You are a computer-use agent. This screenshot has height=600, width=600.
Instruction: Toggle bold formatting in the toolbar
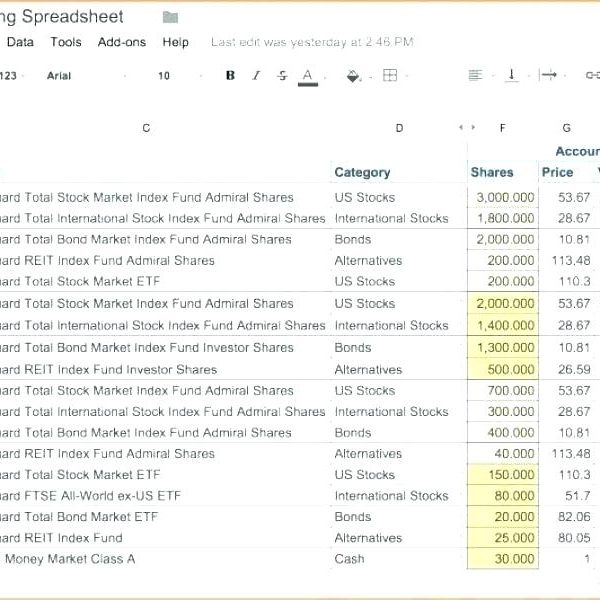[x=230, y=76]
